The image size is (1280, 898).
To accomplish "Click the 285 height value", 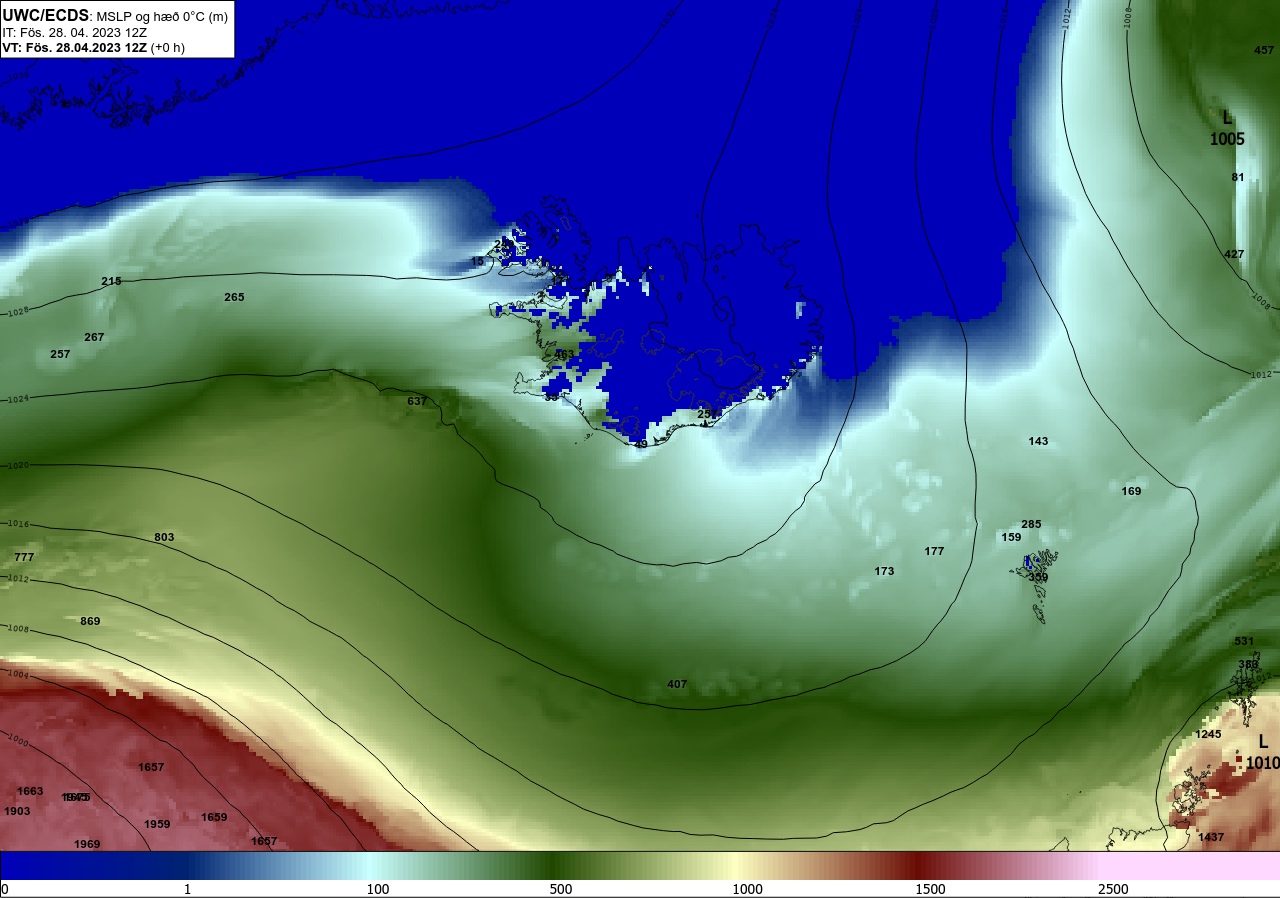I will pos(1031,524).
